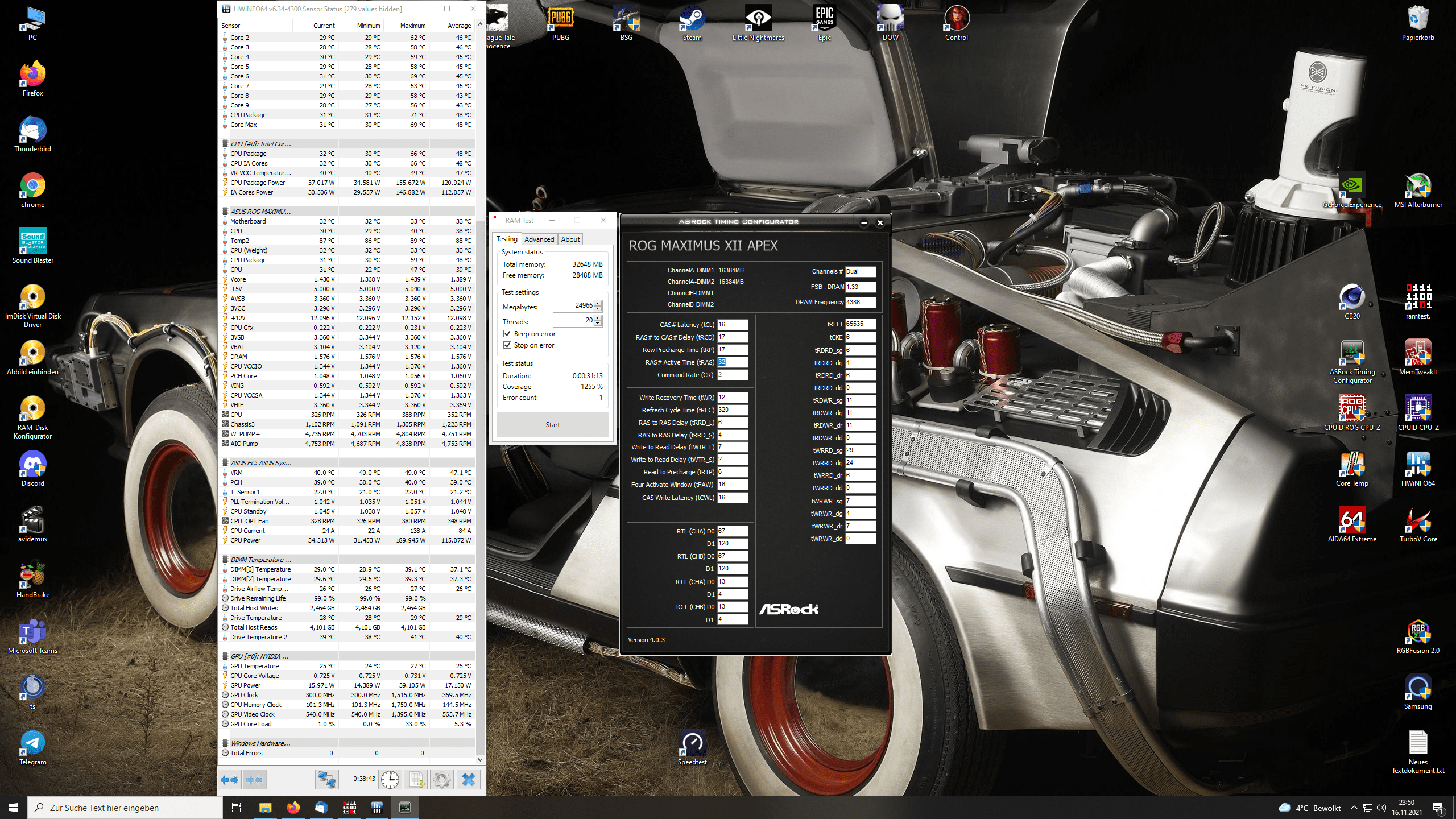Open TurboV Core desktop icon
1456x819 pixels.
click(x=1418, y=524)
